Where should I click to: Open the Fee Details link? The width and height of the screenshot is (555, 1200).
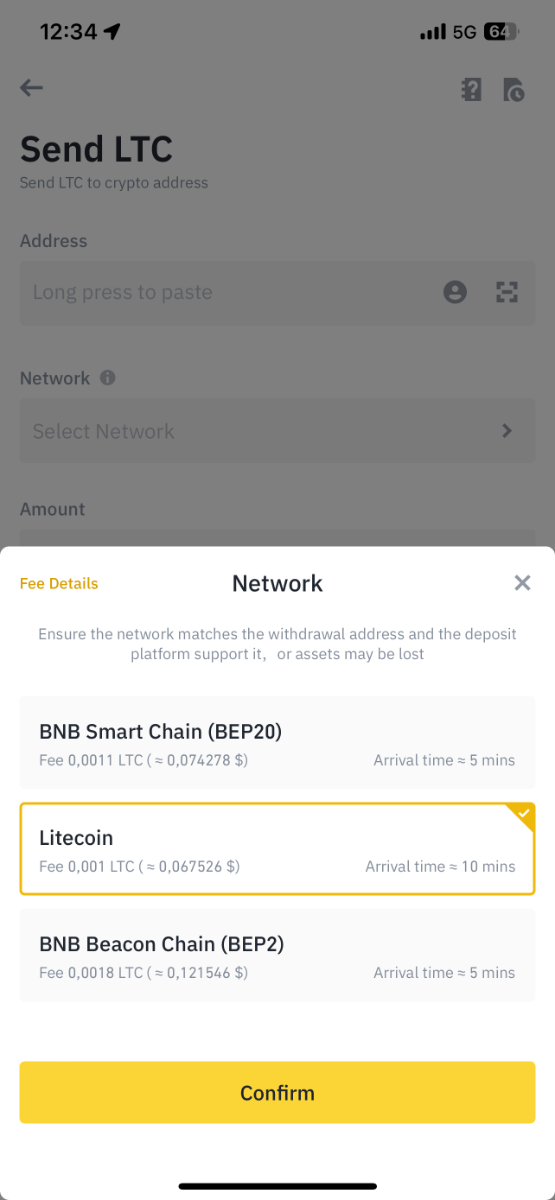click(x=59, y=584)
